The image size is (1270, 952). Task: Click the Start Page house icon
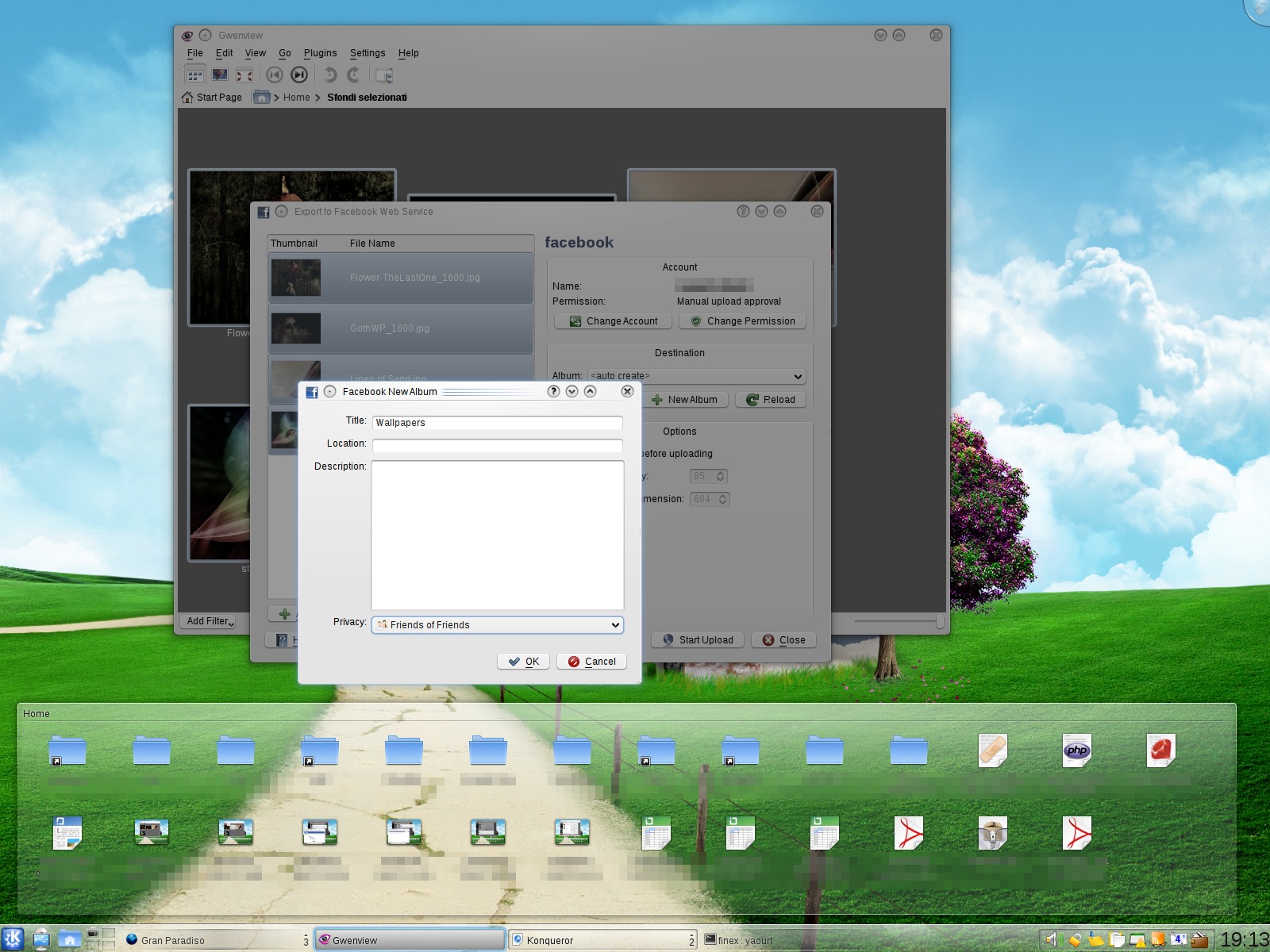(x=187, y=98)
